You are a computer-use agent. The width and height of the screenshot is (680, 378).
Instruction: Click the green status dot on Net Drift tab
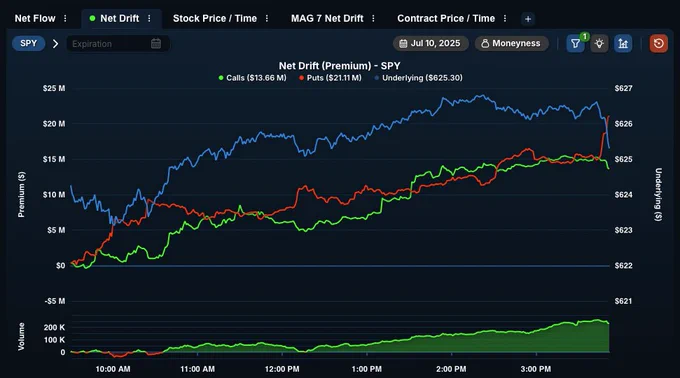pyautogui.click(x=92, y=19)
